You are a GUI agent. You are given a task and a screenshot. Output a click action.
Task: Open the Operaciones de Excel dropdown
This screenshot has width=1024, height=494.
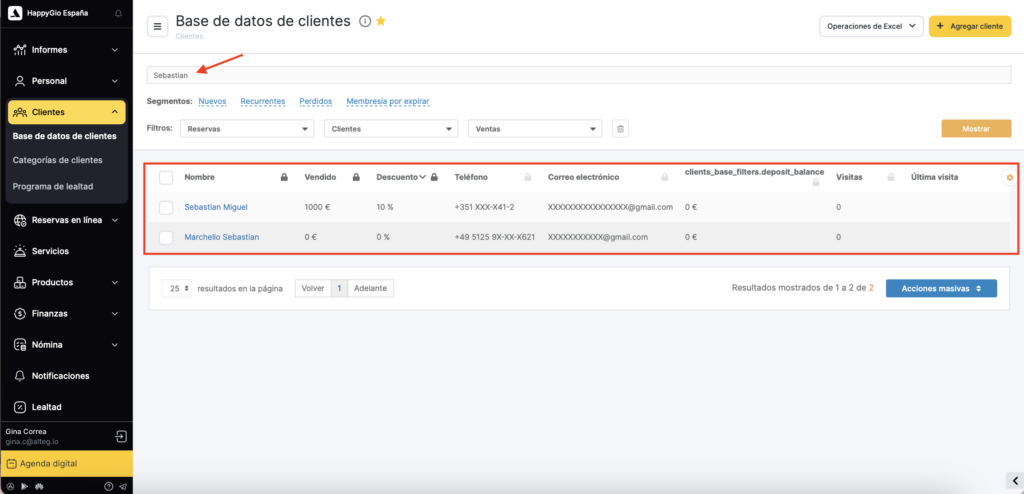[x=869, y=27]
